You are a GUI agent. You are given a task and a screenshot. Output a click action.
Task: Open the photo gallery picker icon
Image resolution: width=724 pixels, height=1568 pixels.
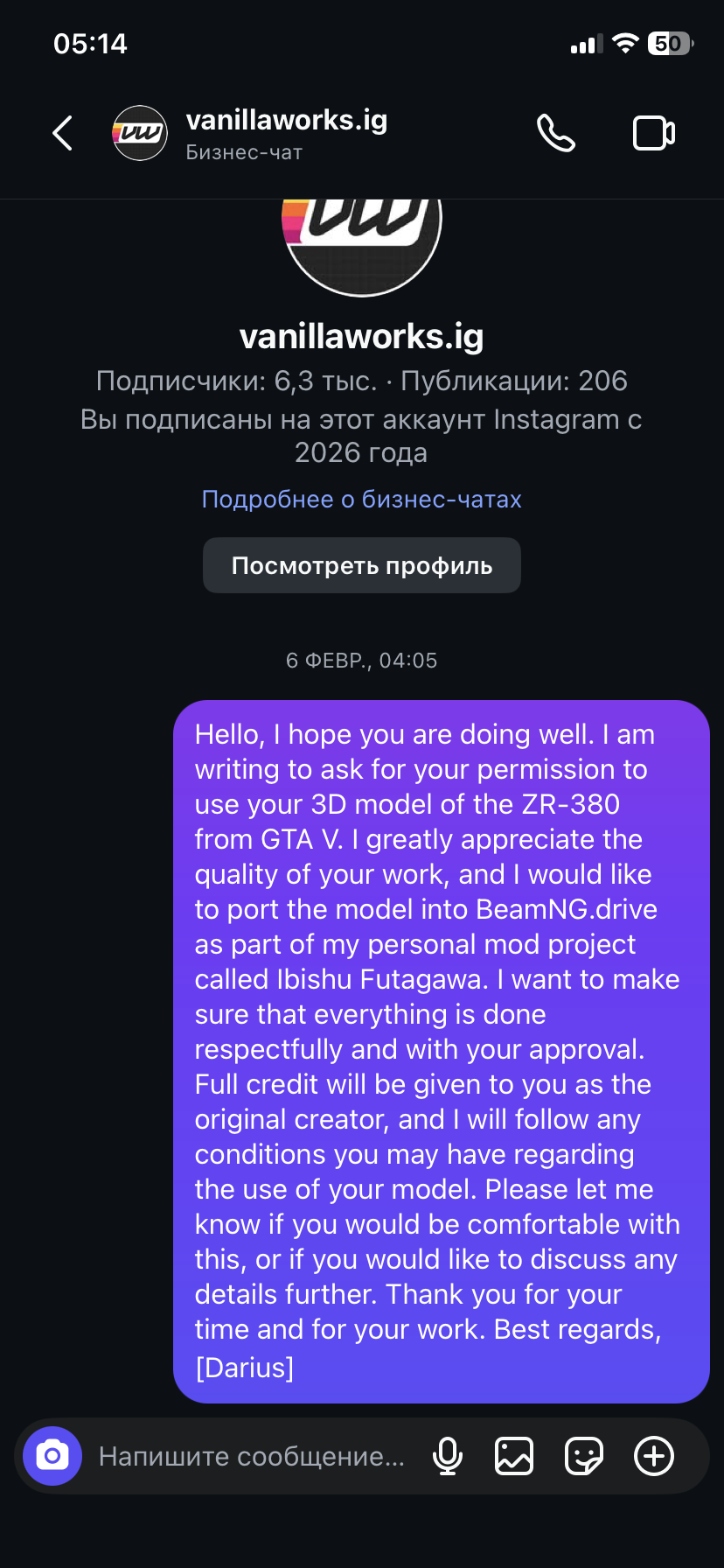click(514, 1456)
